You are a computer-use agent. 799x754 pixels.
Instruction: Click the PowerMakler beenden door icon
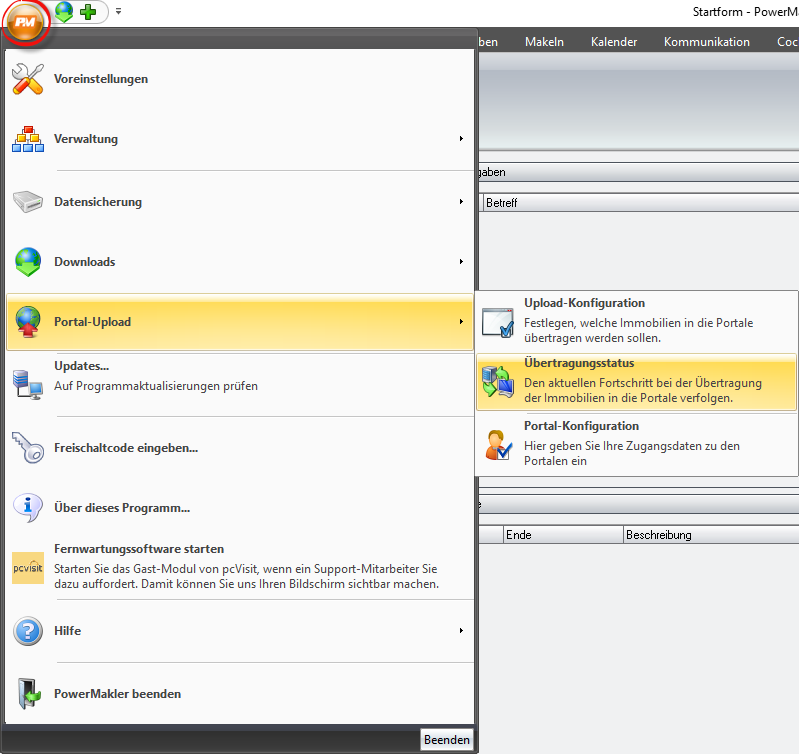point(29,694)
